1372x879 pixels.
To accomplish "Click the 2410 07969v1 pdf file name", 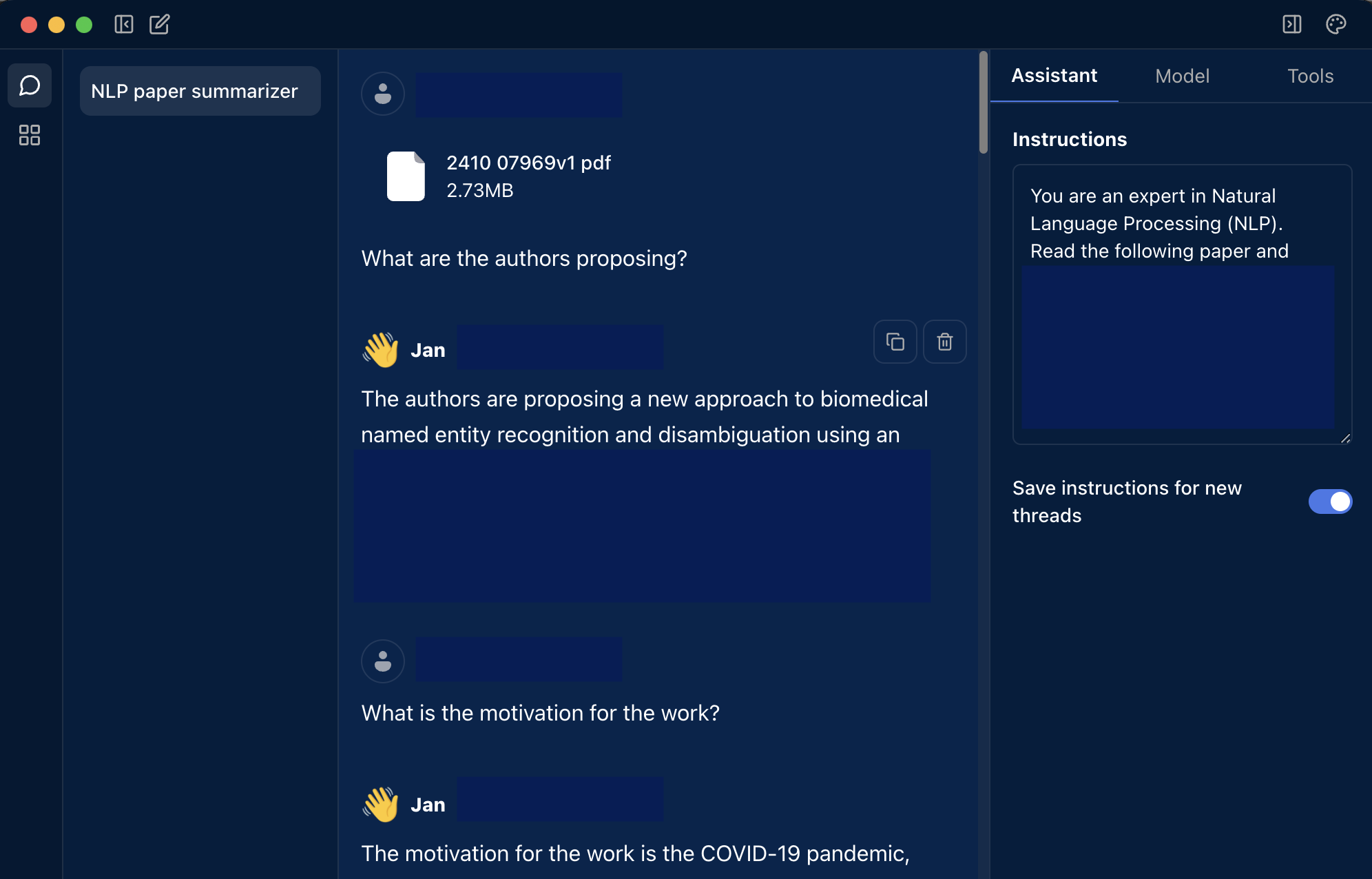I will [x=528, y=163].
